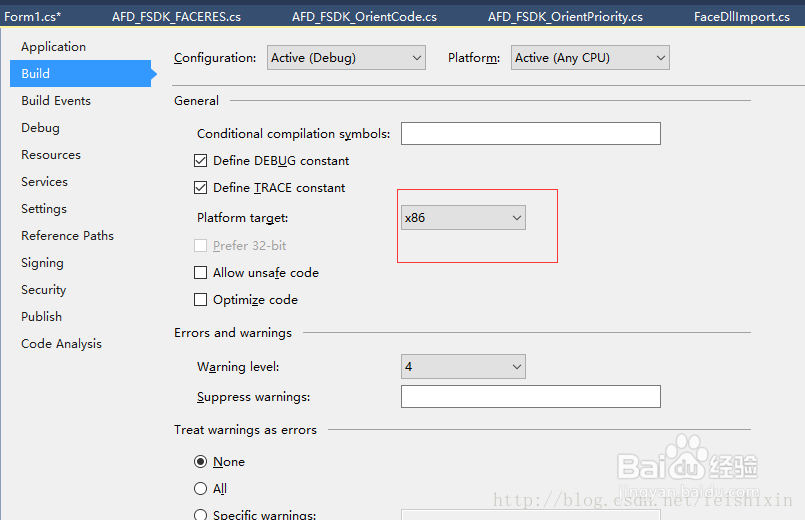The image size is (805, 520).
Task: Go to the Build Events page
Action: (56, 101)
